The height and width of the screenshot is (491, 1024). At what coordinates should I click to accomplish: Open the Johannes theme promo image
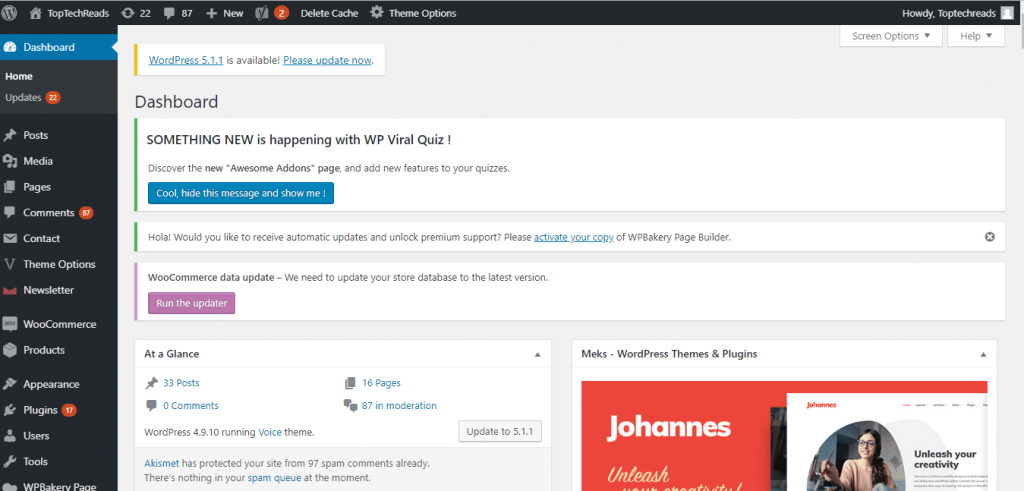click(784, 436)
